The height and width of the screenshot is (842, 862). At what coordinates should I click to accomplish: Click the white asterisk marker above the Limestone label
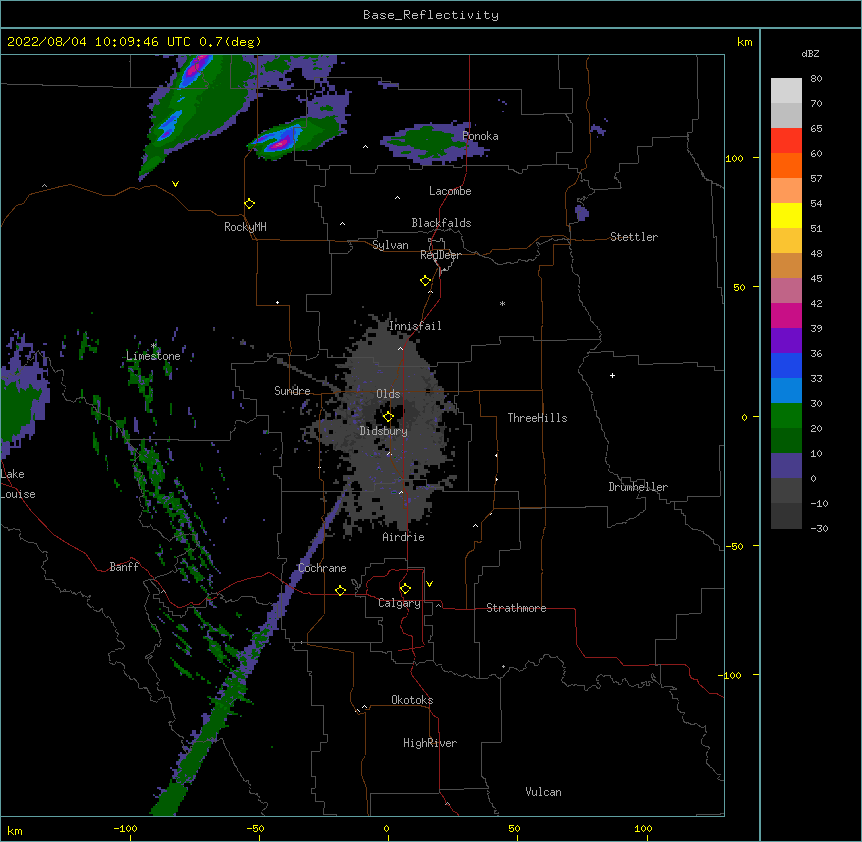[x=154, y=346]
